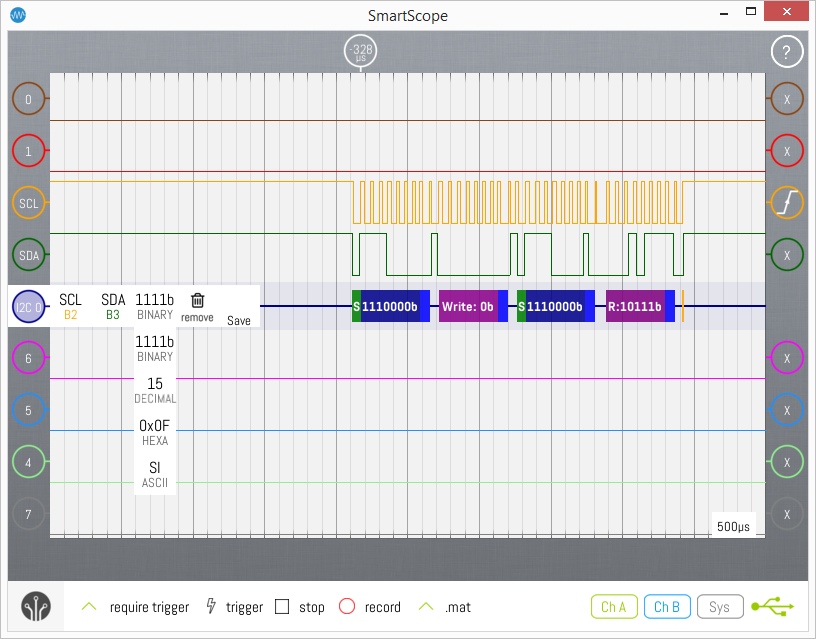Viewport: 816px width, 639px height.
Task: Click the -328 µs trigger position marker
Action: point(360,51)
